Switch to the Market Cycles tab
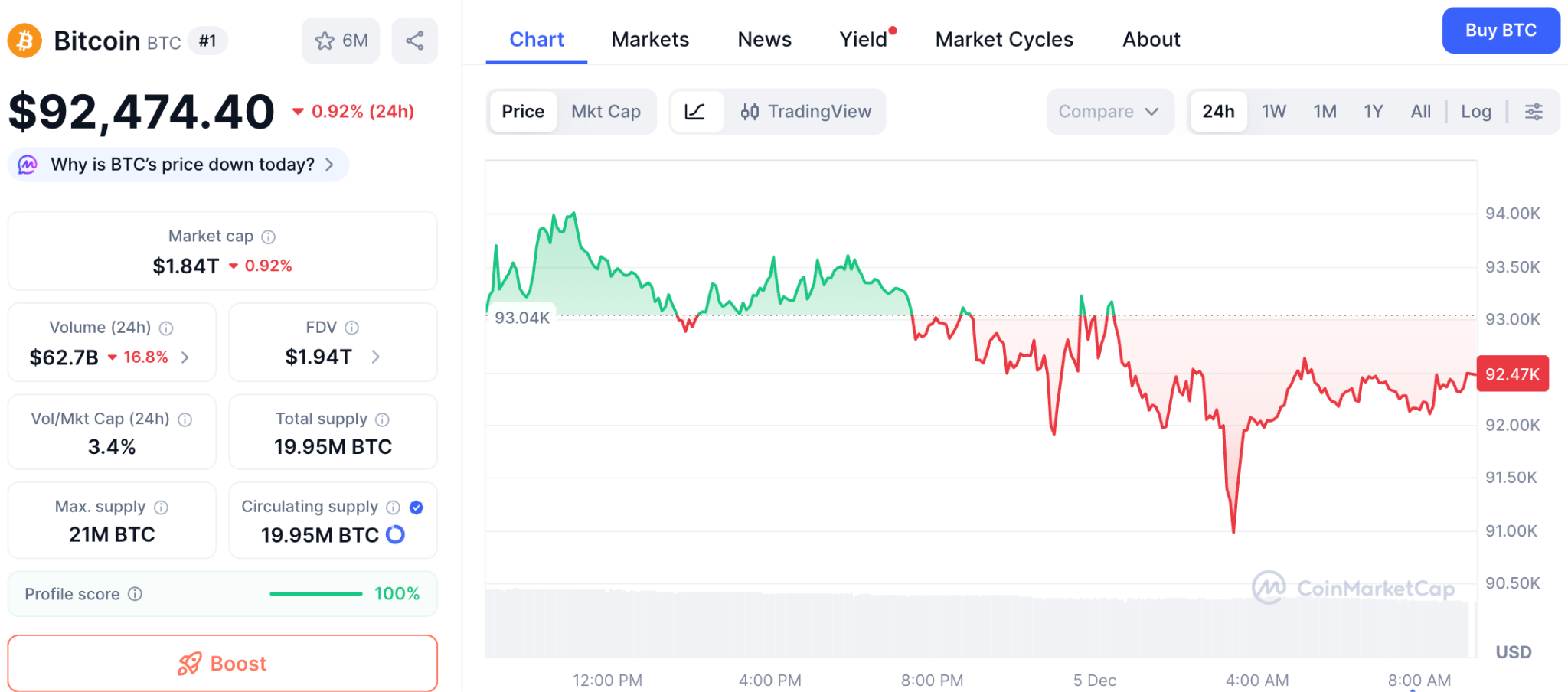The height and width of the screenshot is (692, 1568). point(1004,40)
